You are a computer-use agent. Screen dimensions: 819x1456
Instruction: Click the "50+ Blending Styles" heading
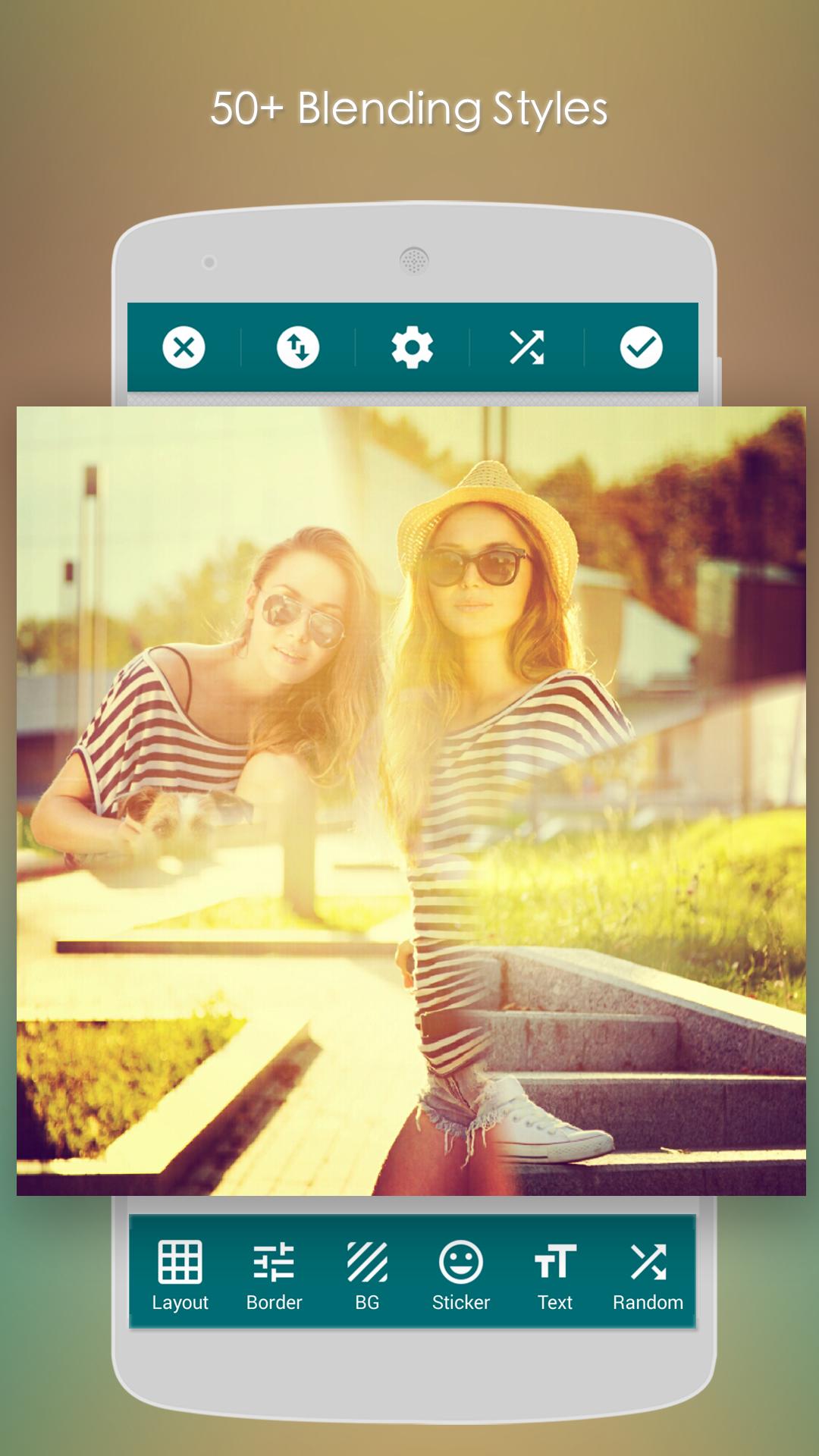pos(409,108)
